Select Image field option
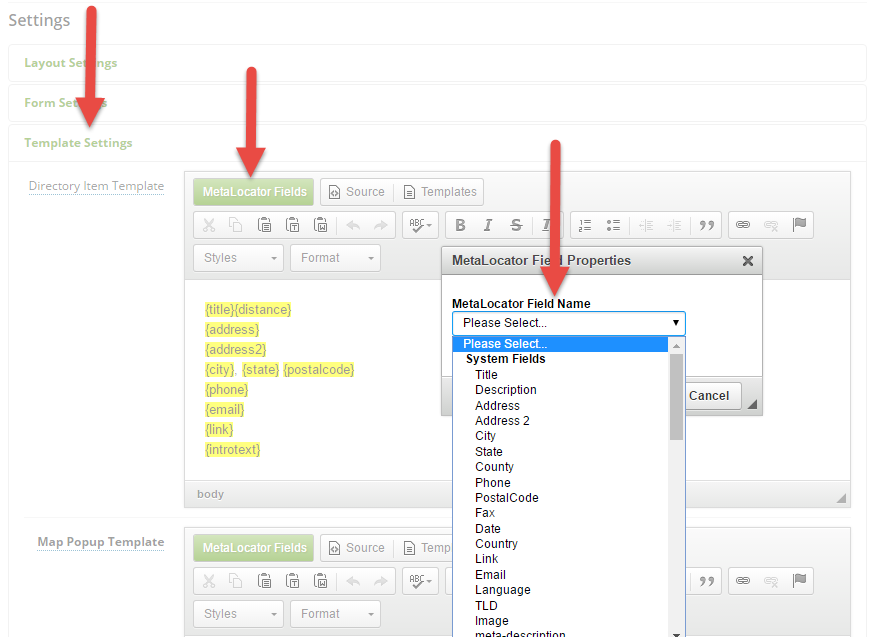 pyautogui.click(x=492, y=621)
